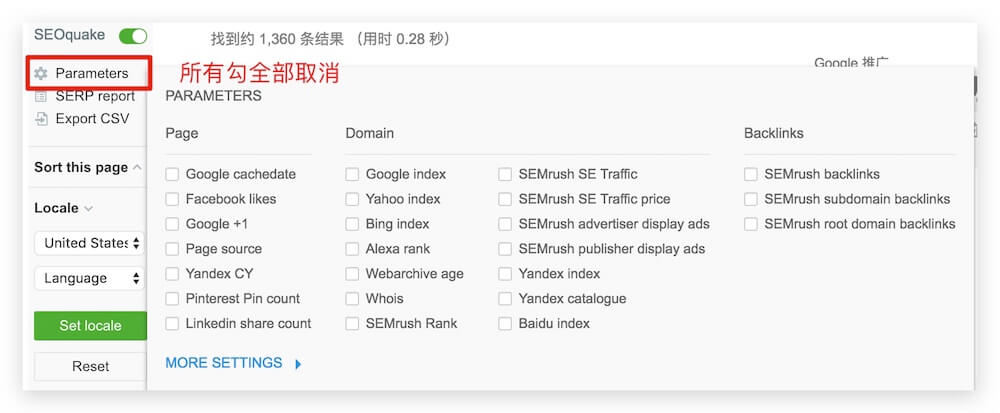Tick the SEMrush backlinks checkbox
1000x413 pixels.
pos(751,174)
